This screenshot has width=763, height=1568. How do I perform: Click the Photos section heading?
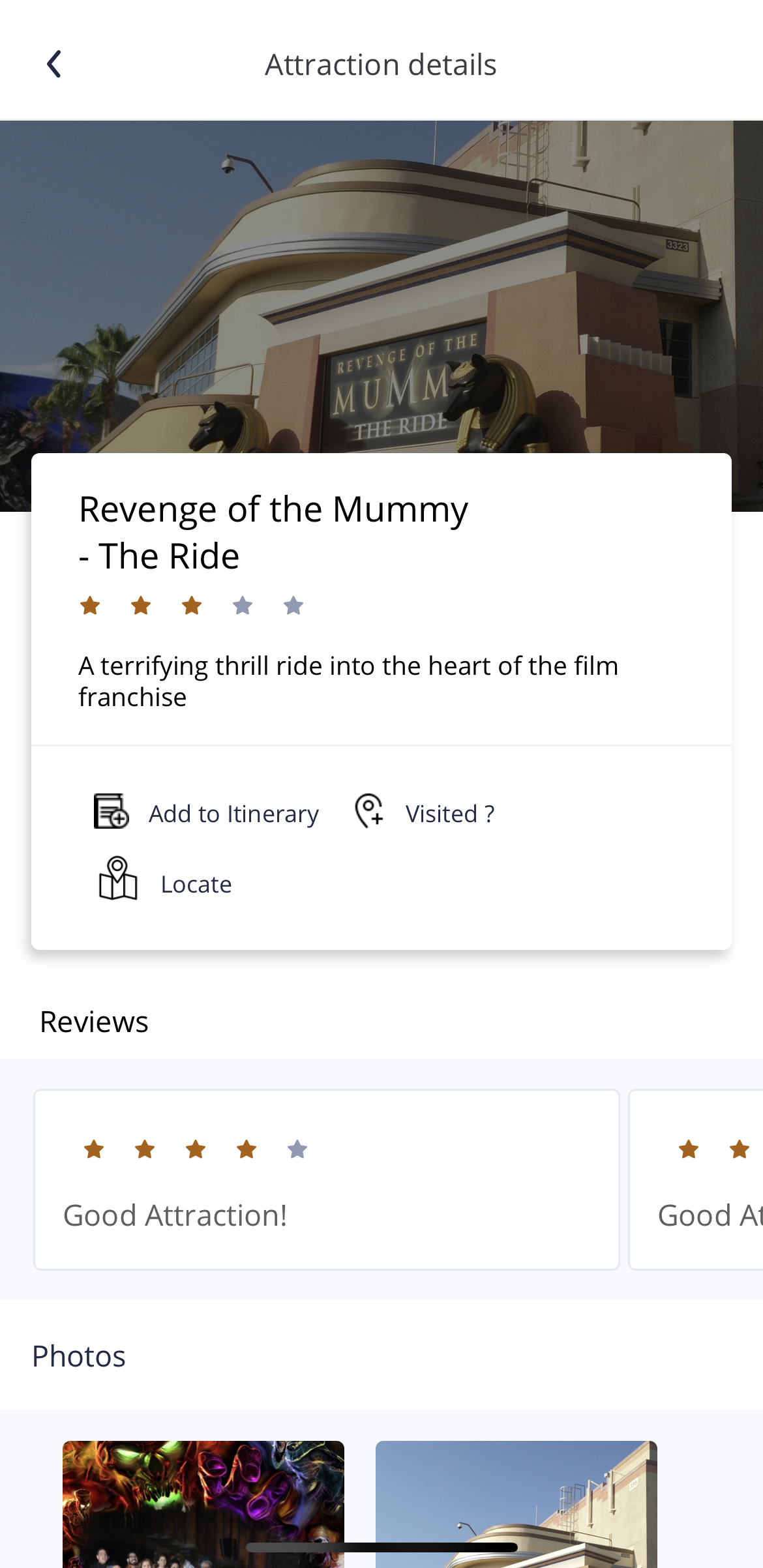pos(79,1356)
